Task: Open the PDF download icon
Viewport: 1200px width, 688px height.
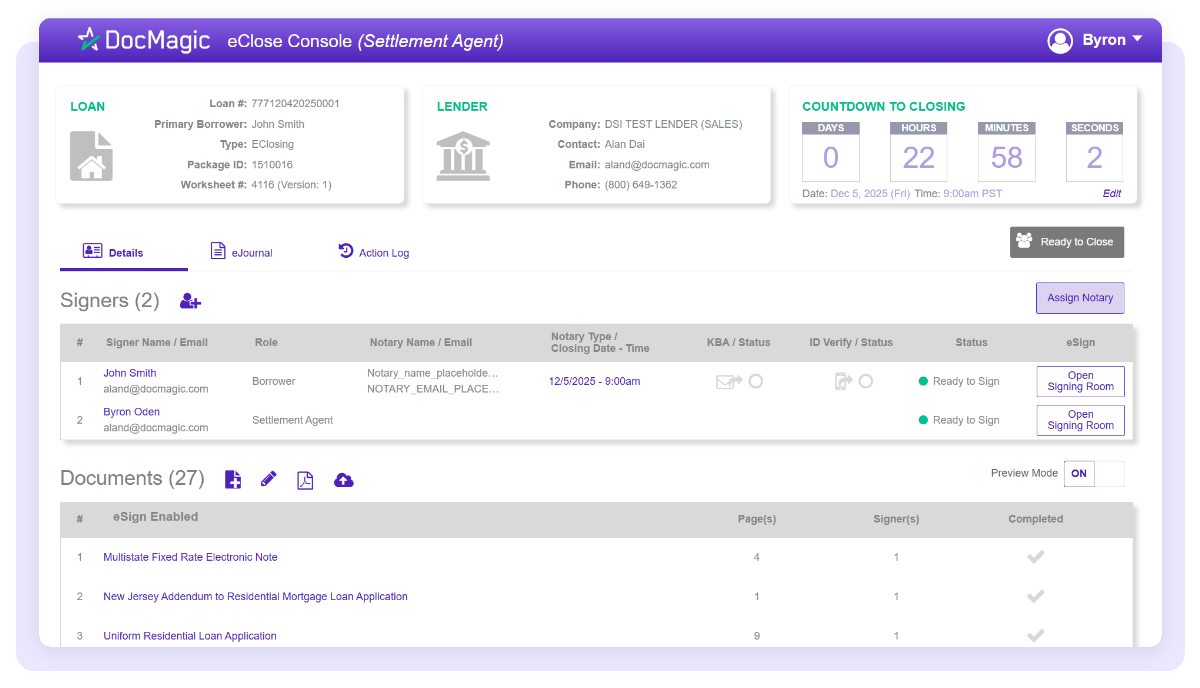Action: (305, 480)
